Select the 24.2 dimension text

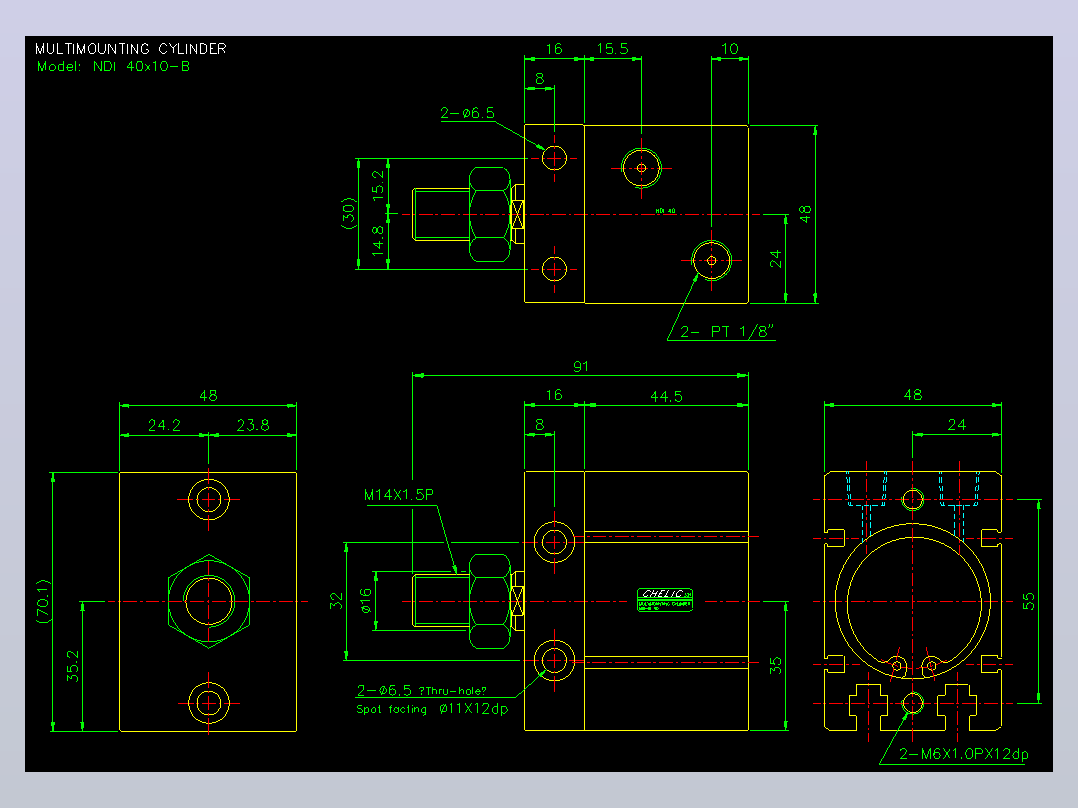(x=164, y=426)
